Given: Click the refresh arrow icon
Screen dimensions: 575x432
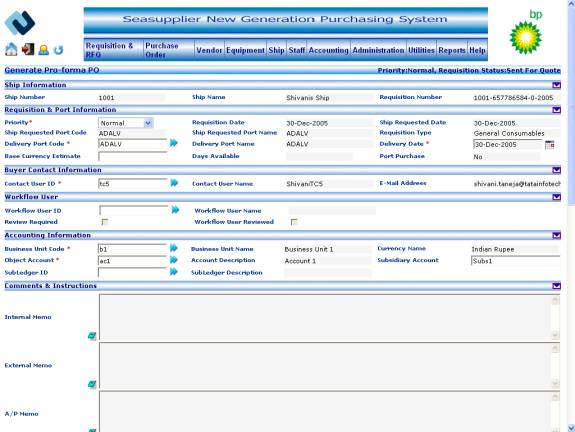Looking at the screenshot, I should pos(58,50).
